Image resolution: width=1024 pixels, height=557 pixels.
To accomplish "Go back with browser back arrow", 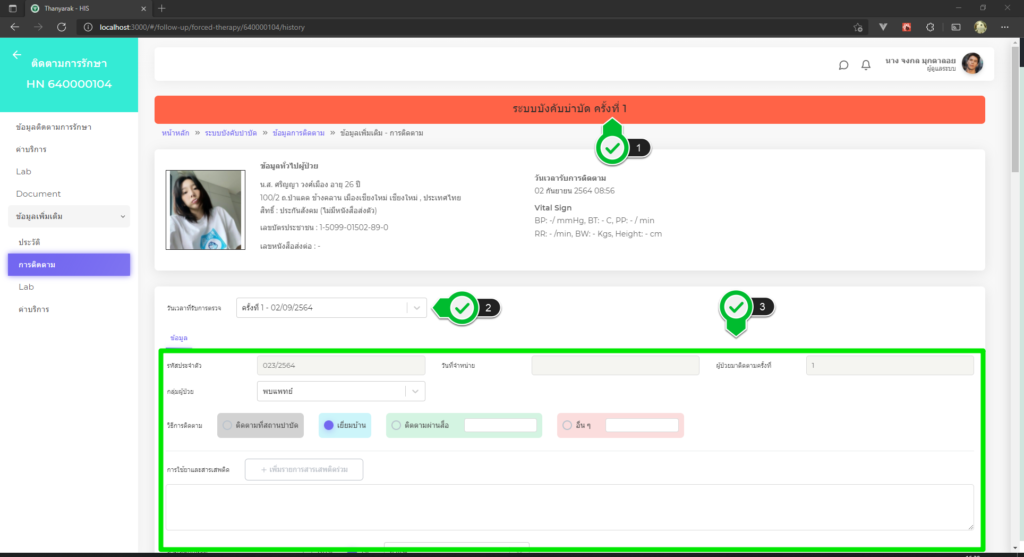I will pyautogui.click(x=15, y=26).
